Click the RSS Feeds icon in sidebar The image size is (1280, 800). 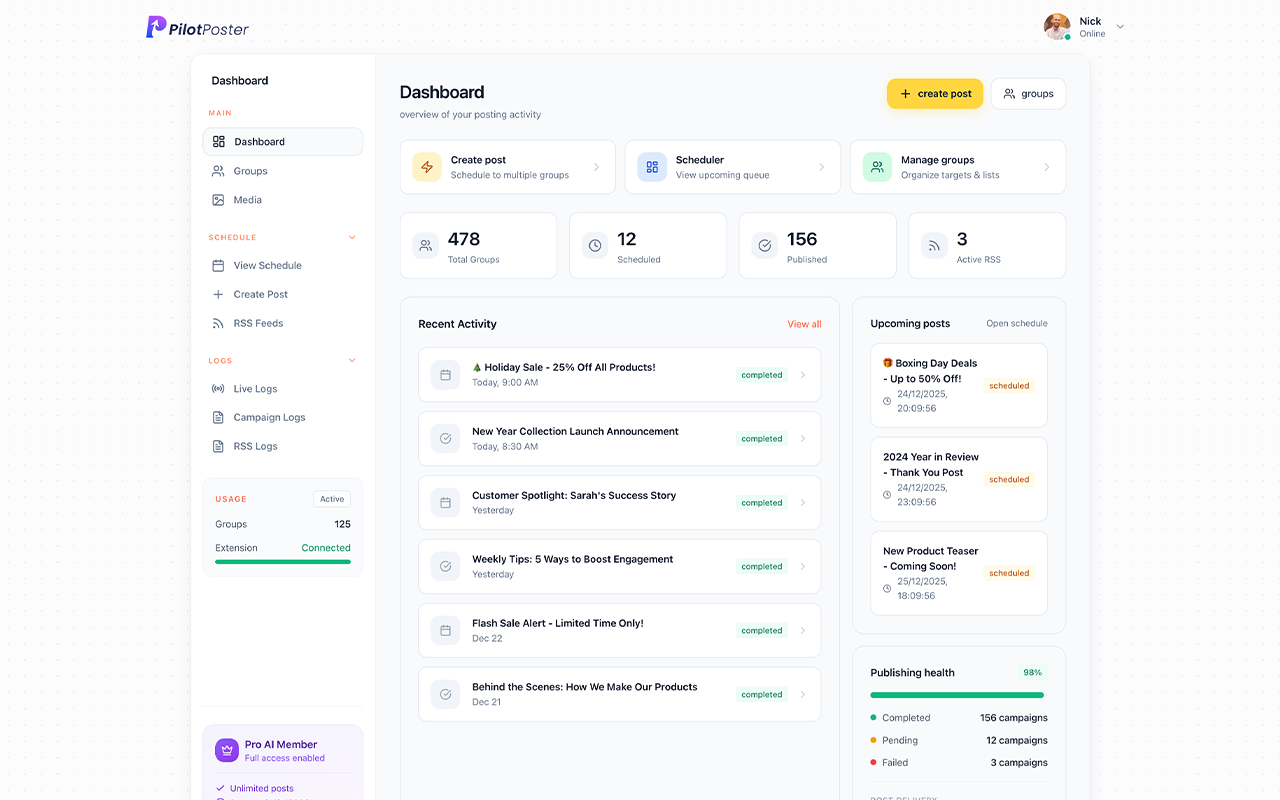(218, 324)
